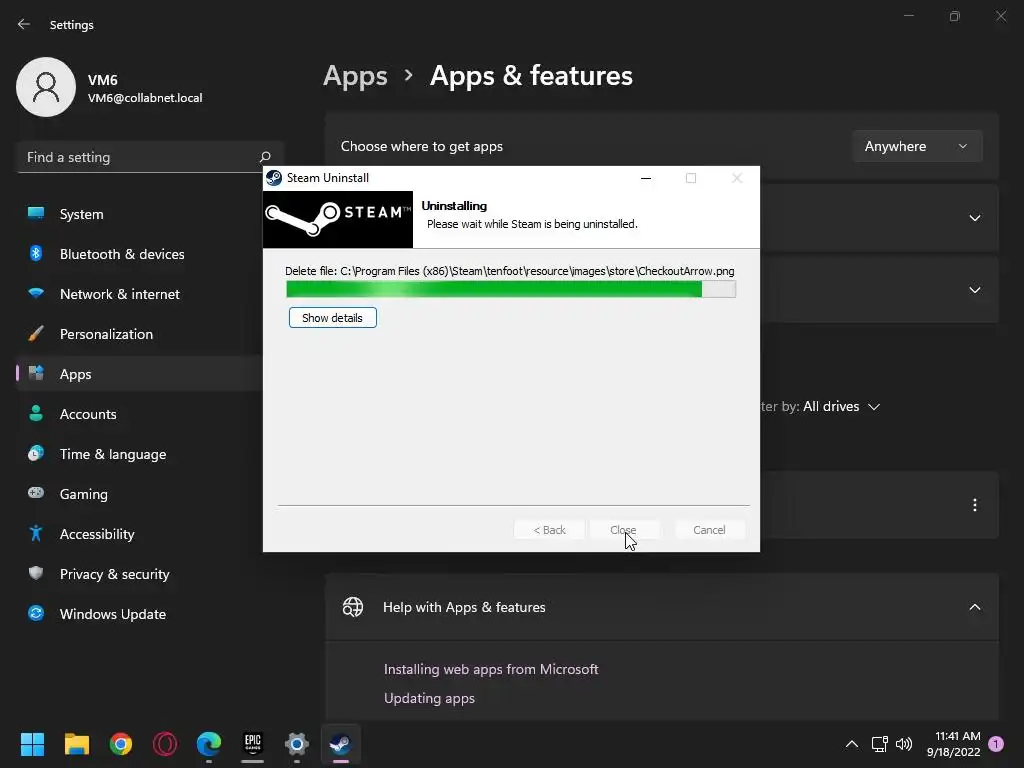1024x768 pixels.
Task: Click the Accessibility figure icon
Action: point(36,534)
